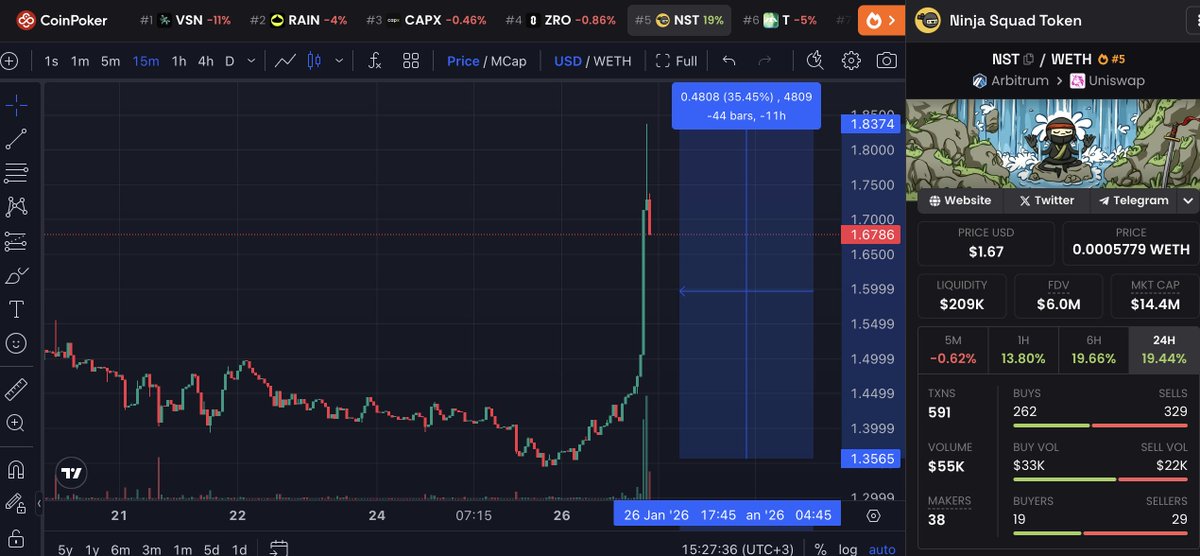Viewport: 1200px width, 556px height.
Task: Copy the NST token address
Action: (x=1029, y=60)
